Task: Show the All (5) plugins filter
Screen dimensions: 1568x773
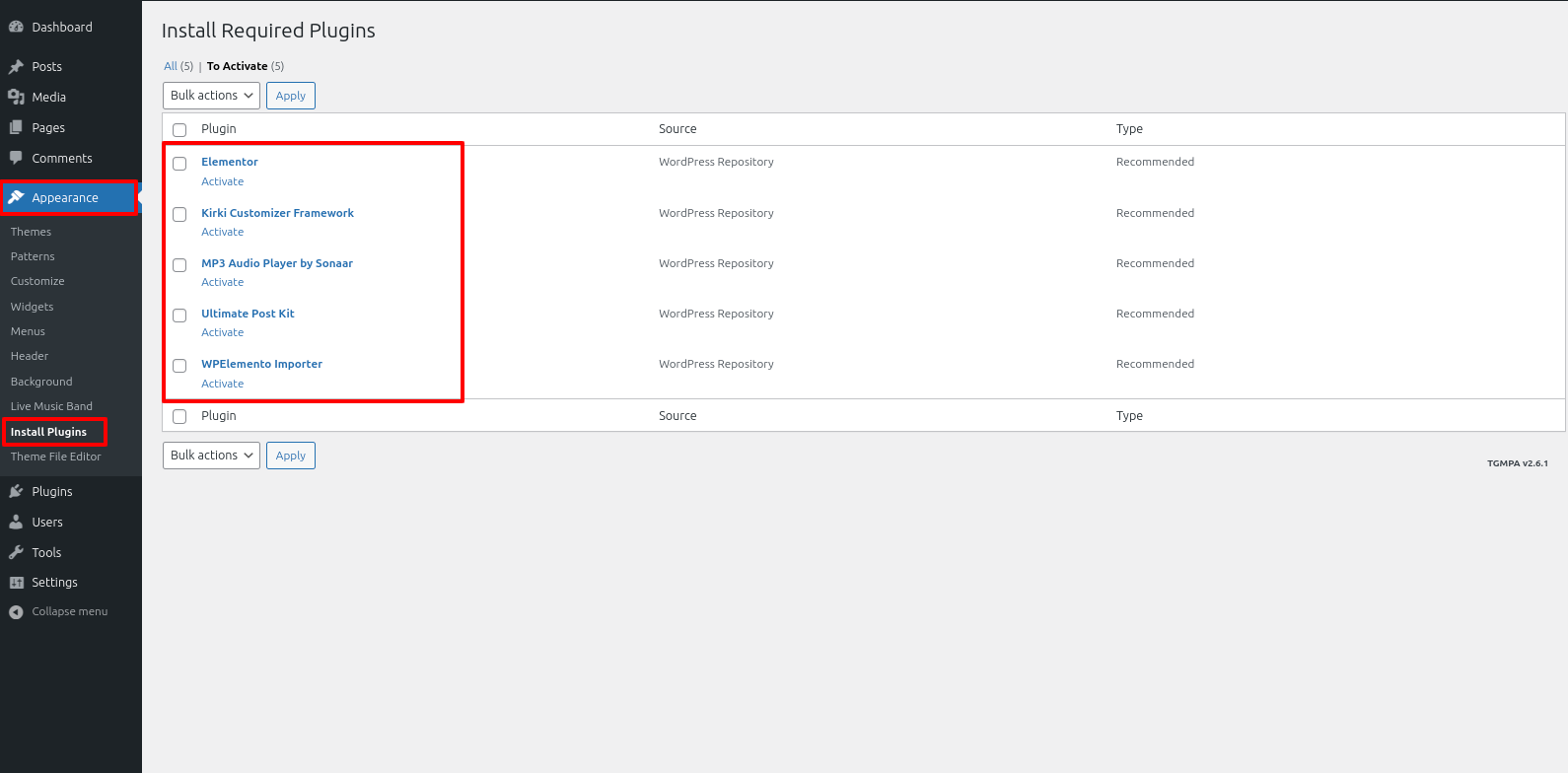Action: click(x=178, y=66)
